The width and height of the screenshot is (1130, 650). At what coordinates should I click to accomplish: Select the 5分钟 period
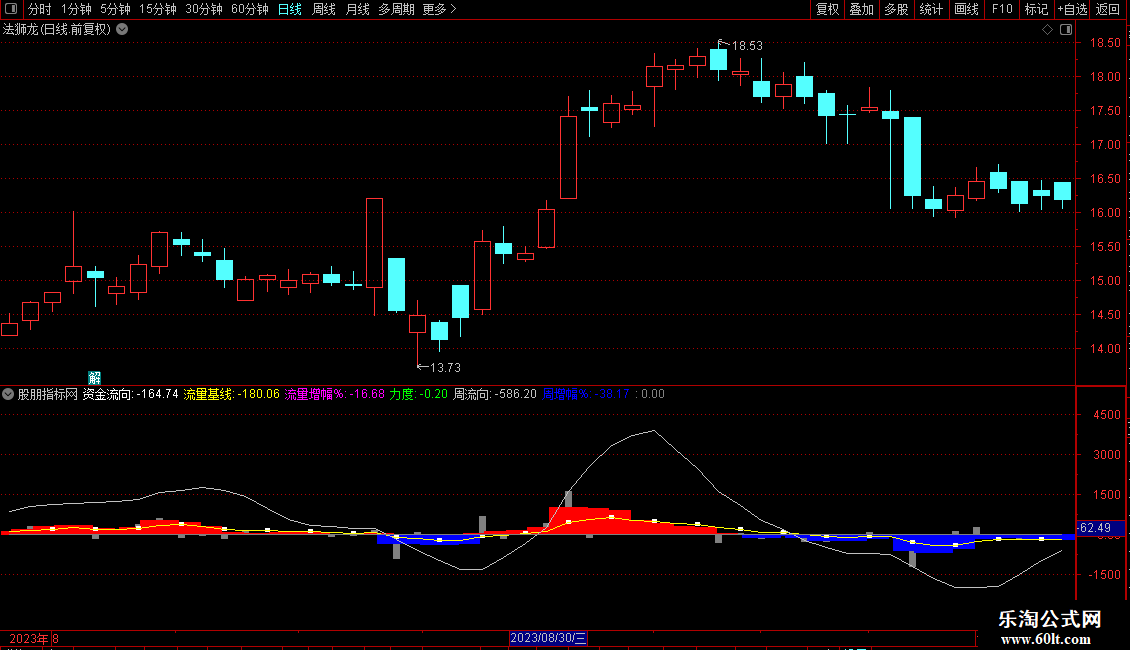(x=115, y=9)
